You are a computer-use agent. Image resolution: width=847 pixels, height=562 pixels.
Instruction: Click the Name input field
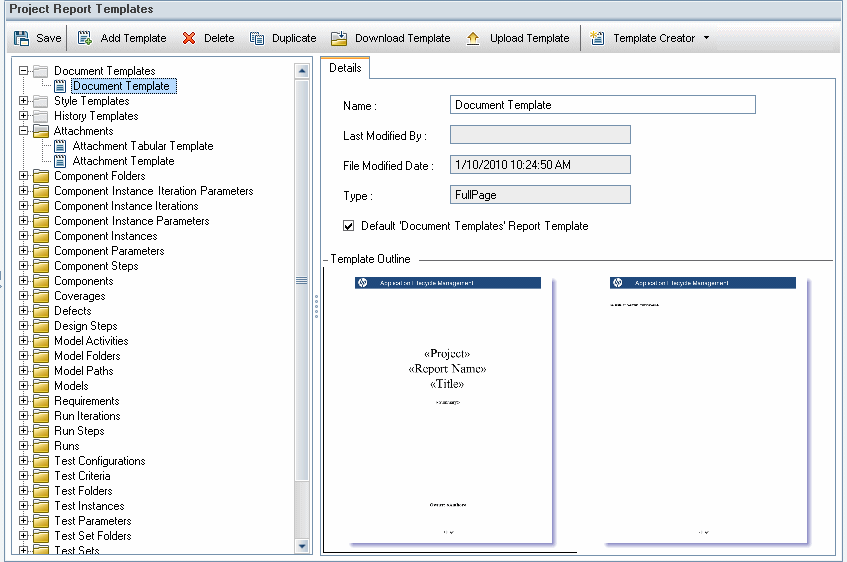tap(602, 105)
